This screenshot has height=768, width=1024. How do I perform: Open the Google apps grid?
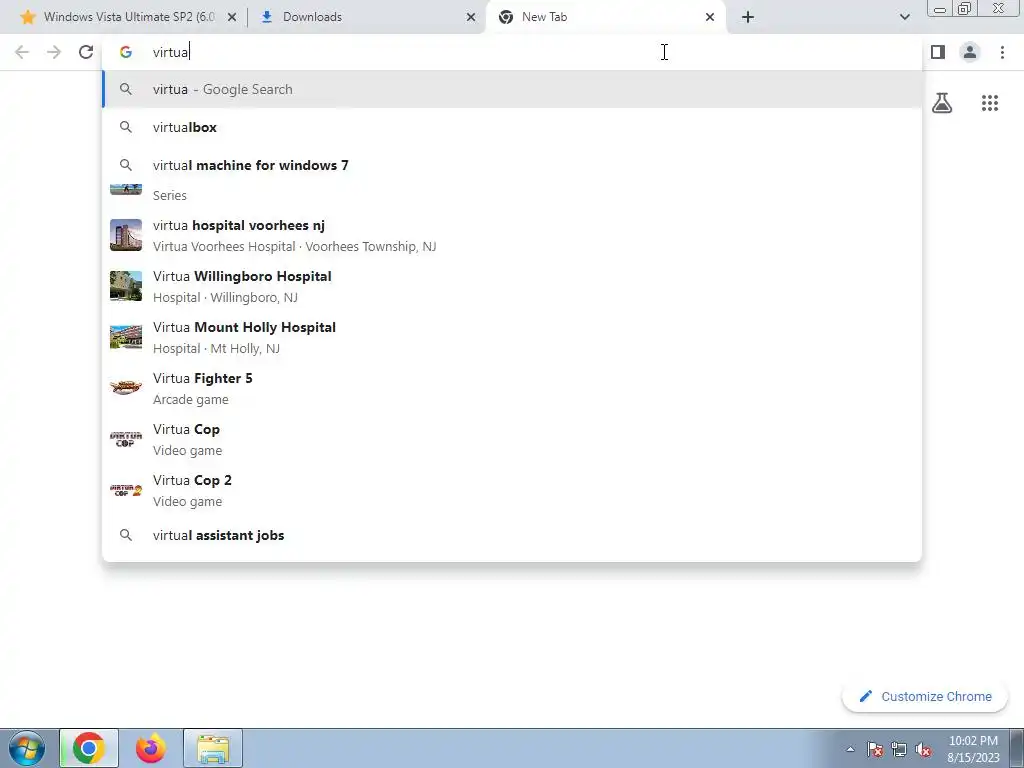pyautogui.click(x=990, y=103)
